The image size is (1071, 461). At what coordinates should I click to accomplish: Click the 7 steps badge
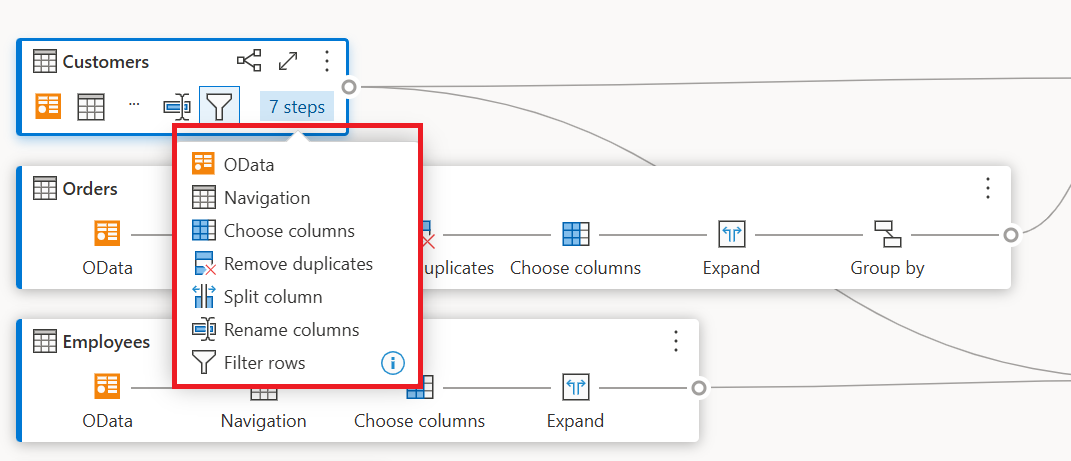coord(297,106)
